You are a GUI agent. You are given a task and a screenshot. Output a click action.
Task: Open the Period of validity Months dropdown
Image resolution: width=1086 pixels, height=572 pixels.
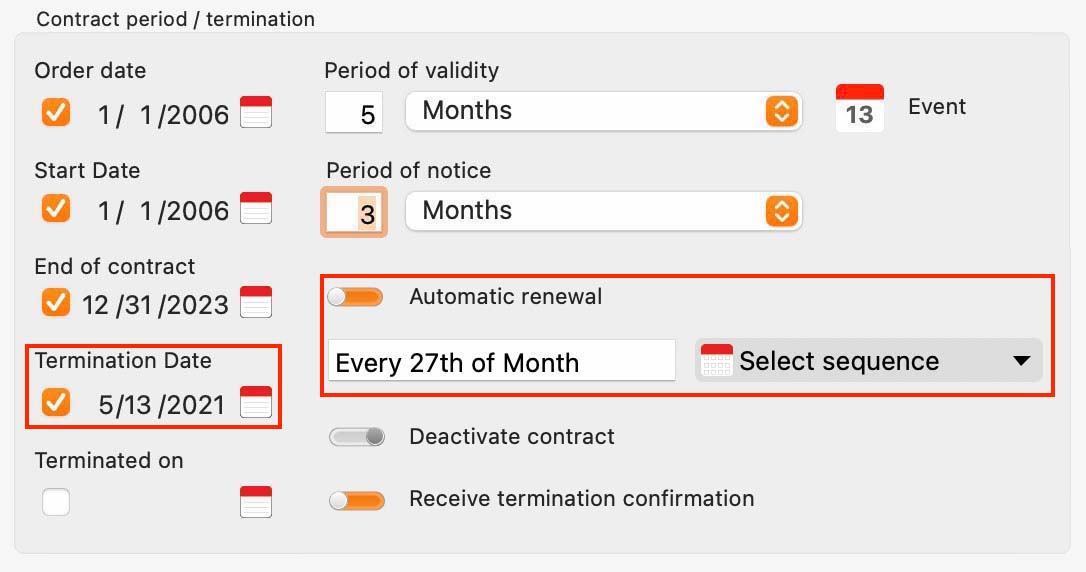point(603,111)
